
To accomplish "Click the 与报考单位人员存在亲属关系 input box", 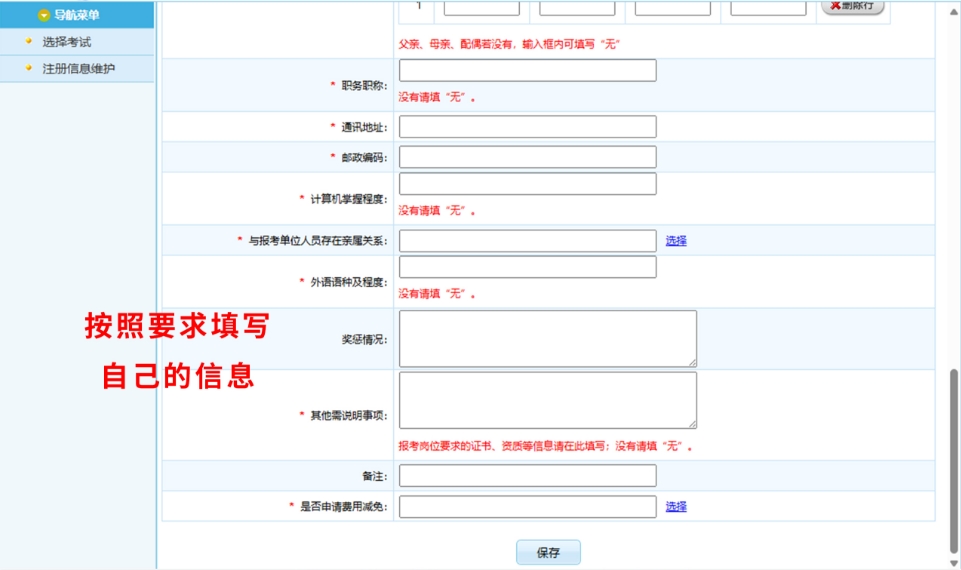I will [x=527, y=241].
